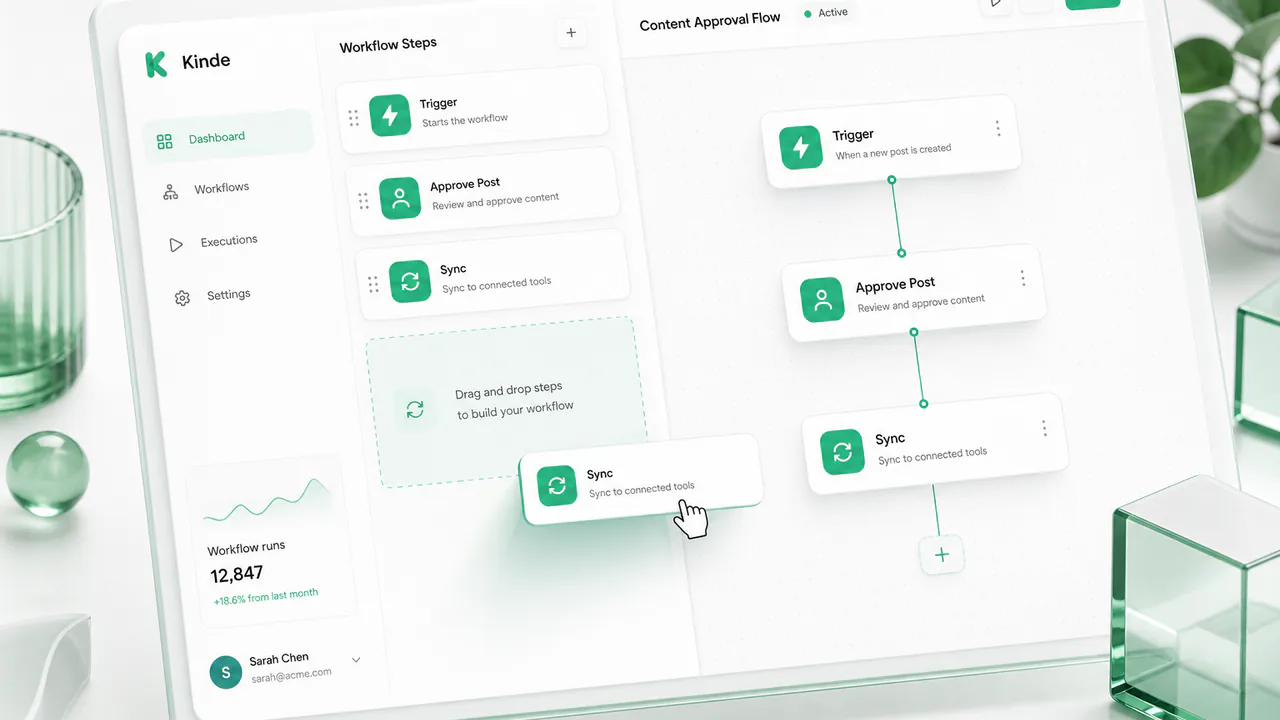1280x720 pixels.
Task: Click the connector dot just above the canvas Sync node
Action: (923, 404)
